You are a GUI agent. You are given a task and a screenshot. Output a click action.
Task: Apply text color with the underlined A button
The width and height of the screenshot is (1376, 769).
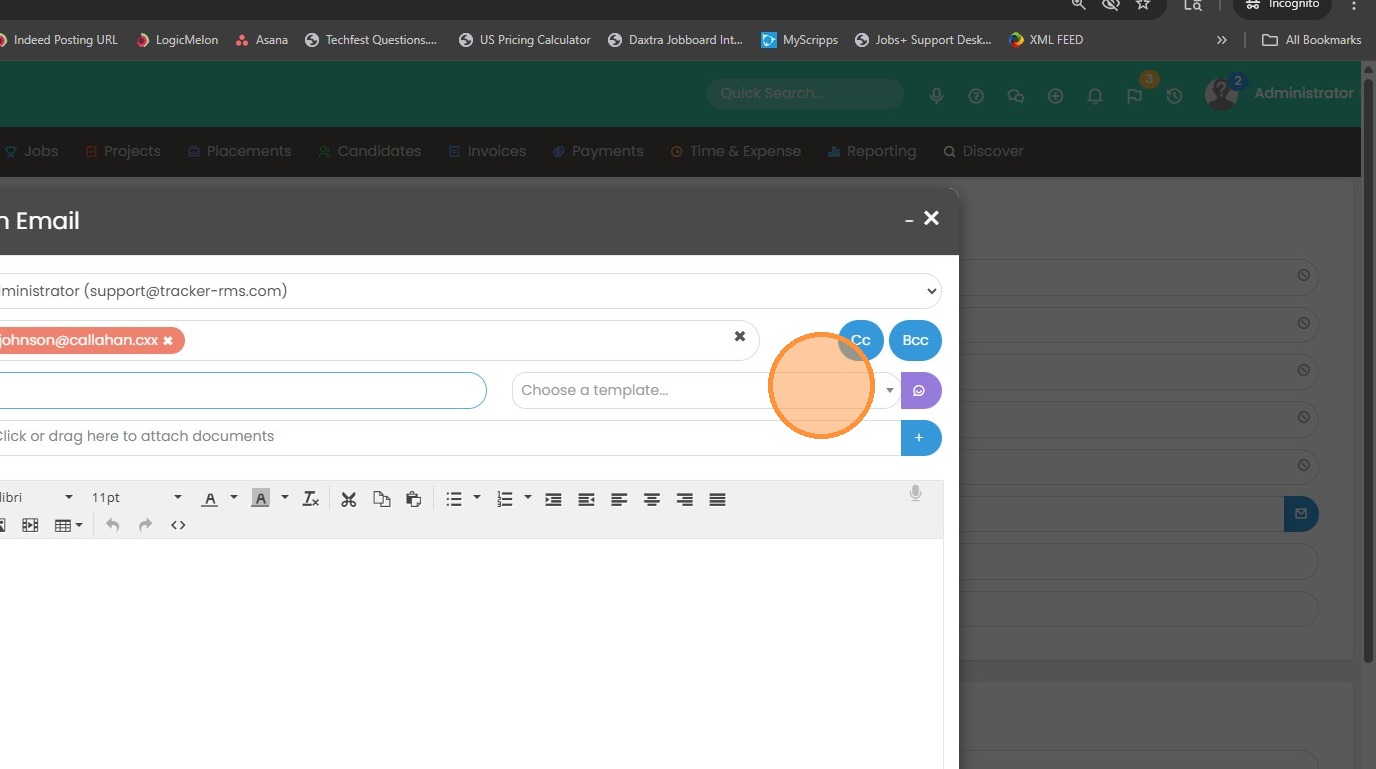[210, 499]
